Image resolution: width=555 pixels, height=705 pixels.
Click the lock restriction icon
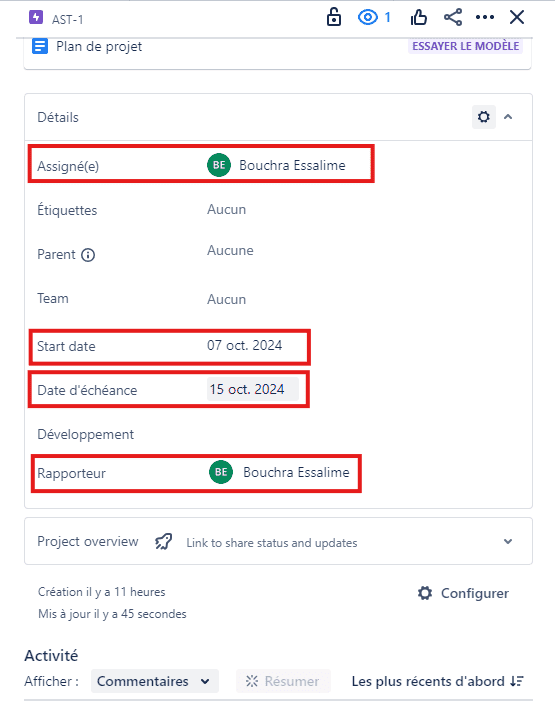coord(334,18)
